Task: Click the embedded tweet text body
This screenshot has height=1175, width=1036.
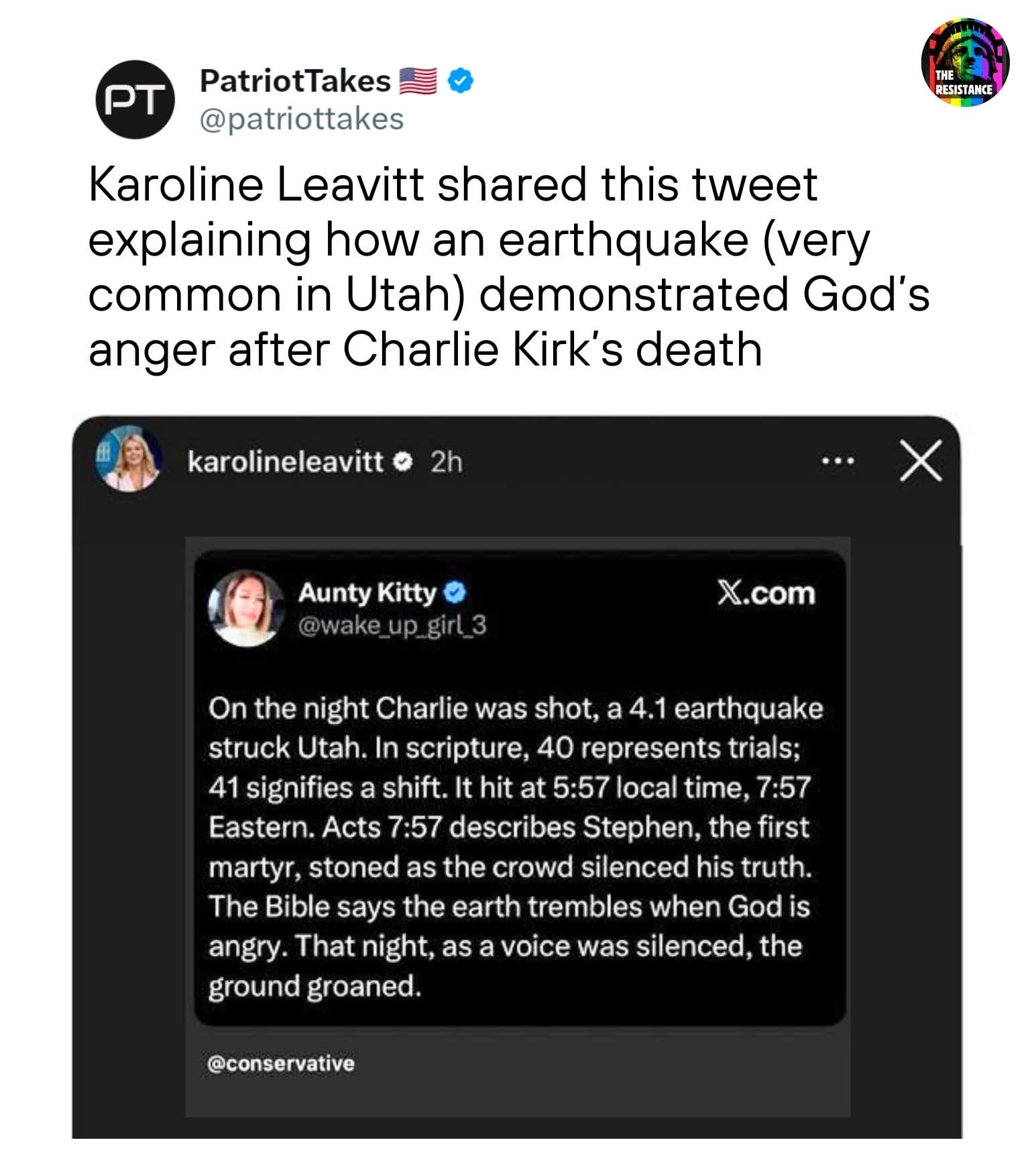Action: pos(515,847)
